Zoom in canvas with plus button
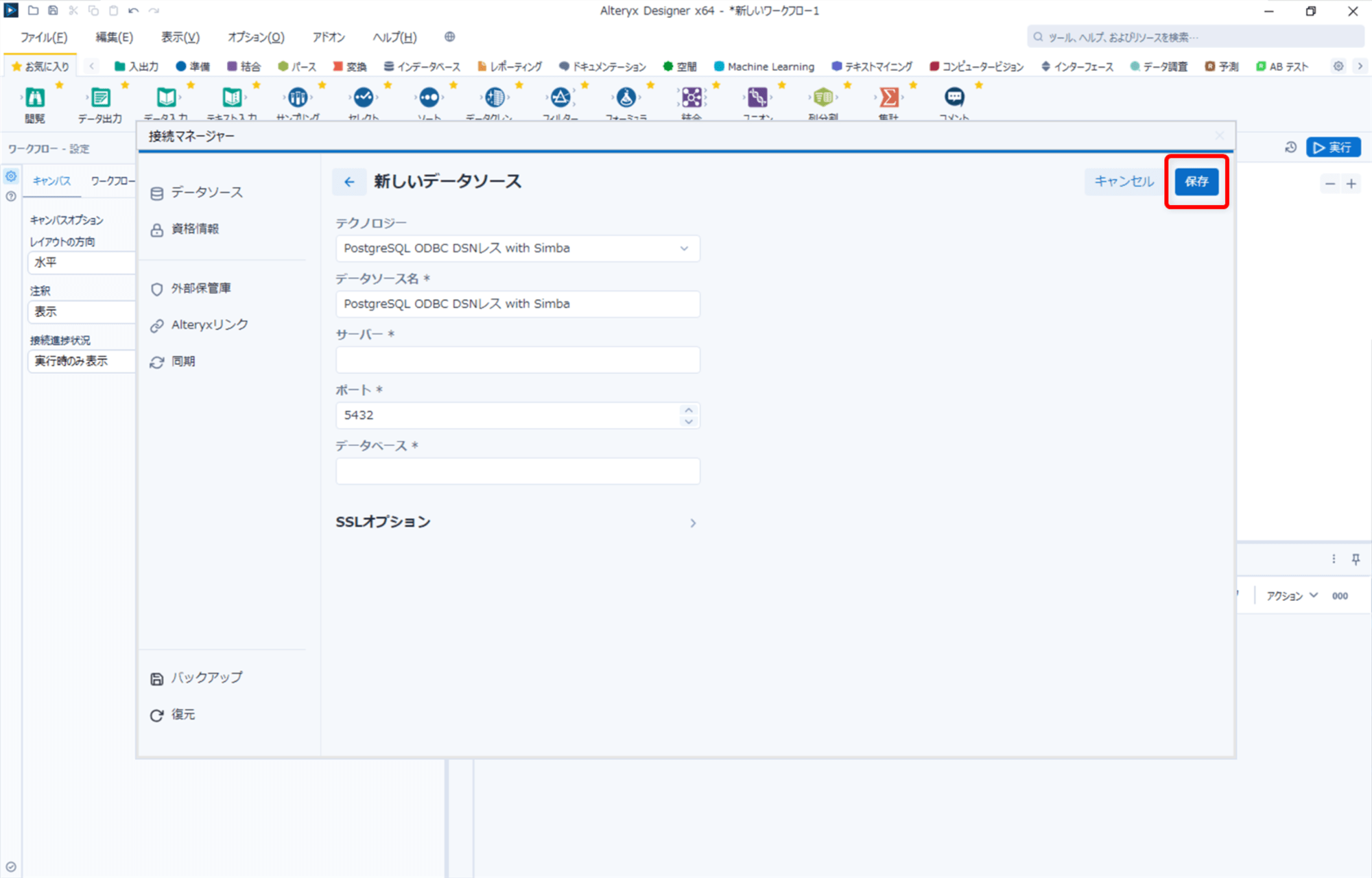Viewport: 1372px width, 878px height. 1351,184
